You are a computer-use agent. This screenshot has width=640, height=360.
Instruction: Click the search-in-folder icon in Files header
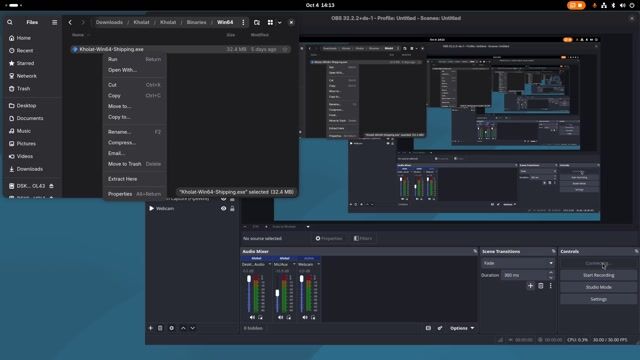coord(257,22)
